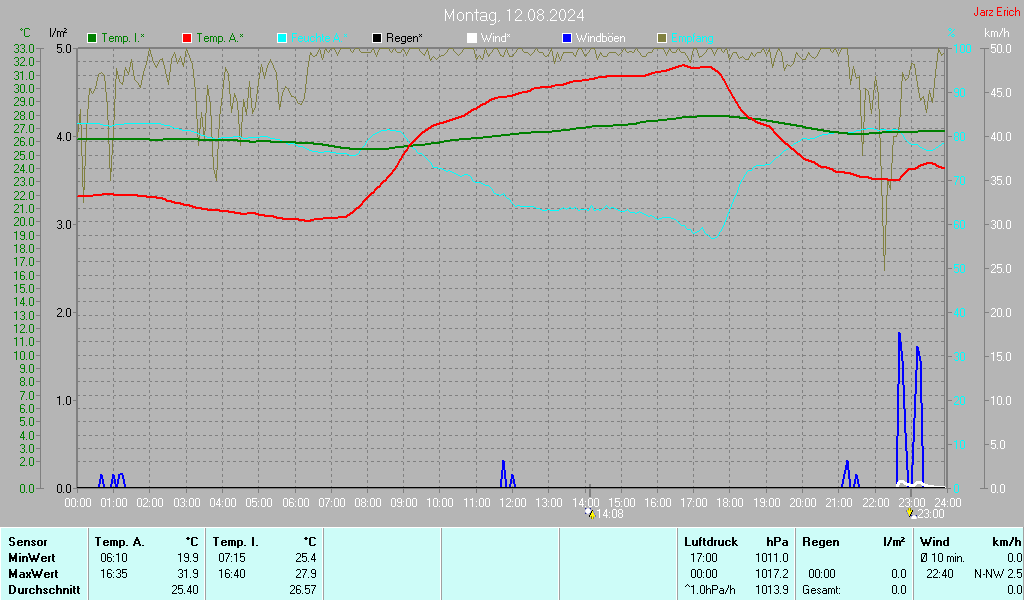The width and height of the screenshot is (1024, 600).
Task: Select the Regen legend label
Action: tap(404, 38)
